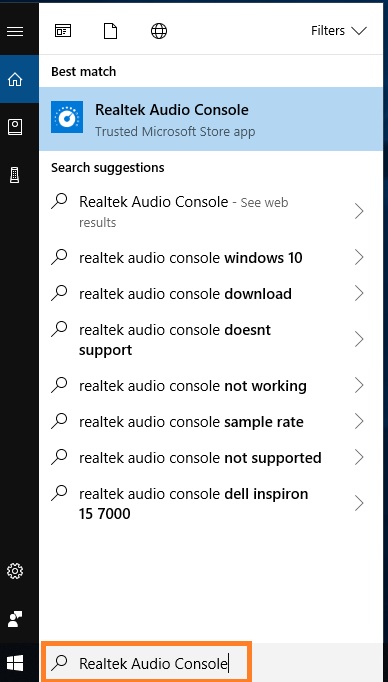Launch Realtek Audio Console best match
This screenshot has height=682, width=388.
pos(211,119)
